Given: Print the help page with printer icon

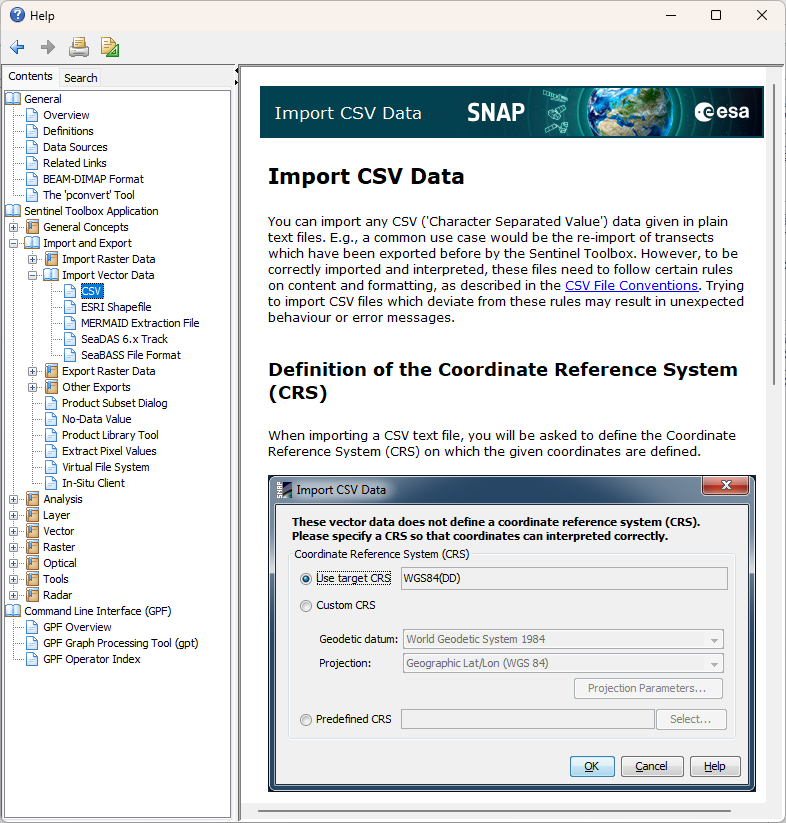Looking at the screenshot, I should pos(79,47).
